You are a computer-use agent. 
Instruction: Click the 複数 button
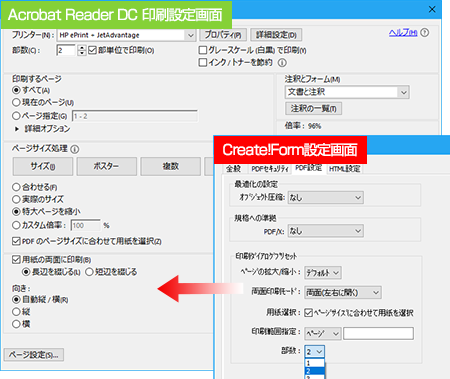point(170,166)
